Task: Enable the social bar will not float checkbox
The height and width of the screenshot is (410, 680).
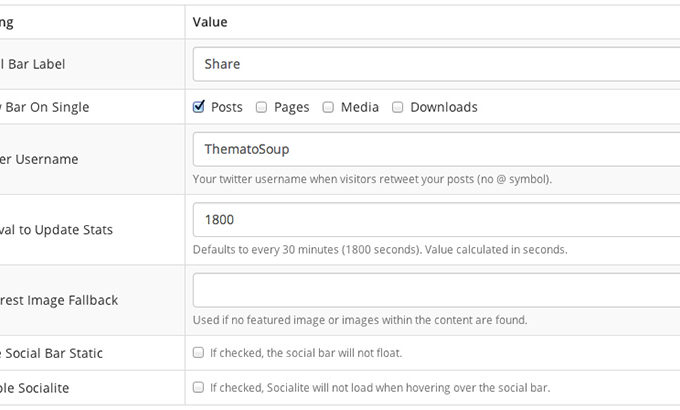Action: [x=199, y=353]
